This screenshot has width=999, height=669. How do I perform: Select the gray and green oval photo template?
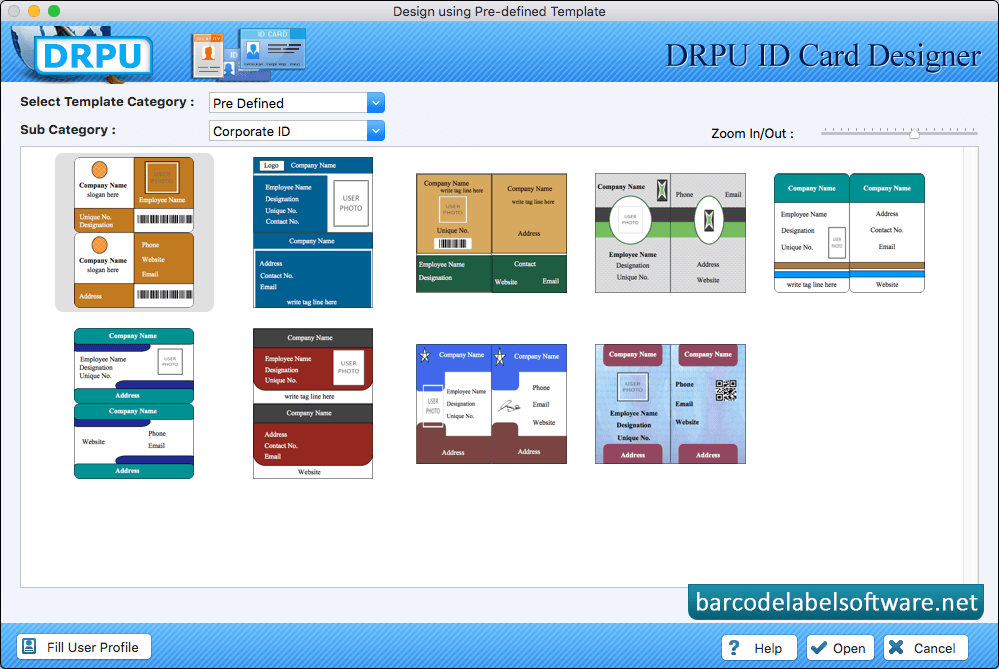pos(670,233)
